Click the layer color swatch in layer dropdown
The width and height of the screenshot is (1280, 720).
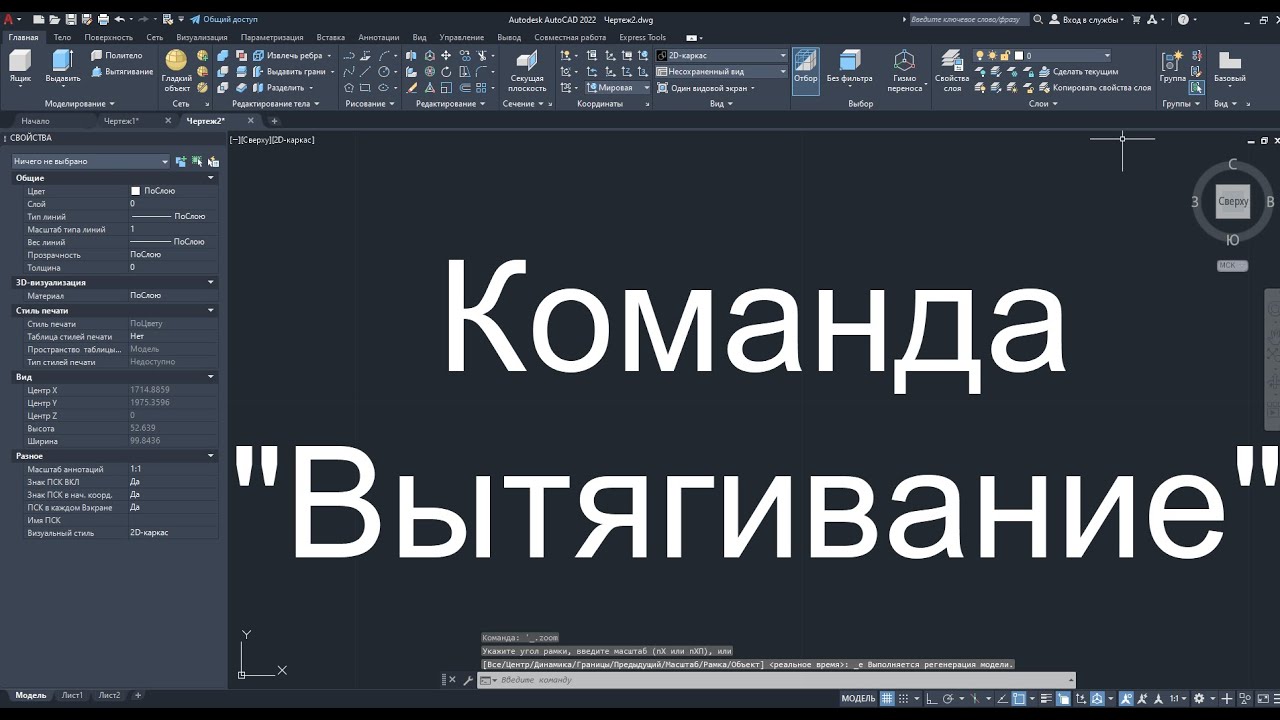(1018, 56)
